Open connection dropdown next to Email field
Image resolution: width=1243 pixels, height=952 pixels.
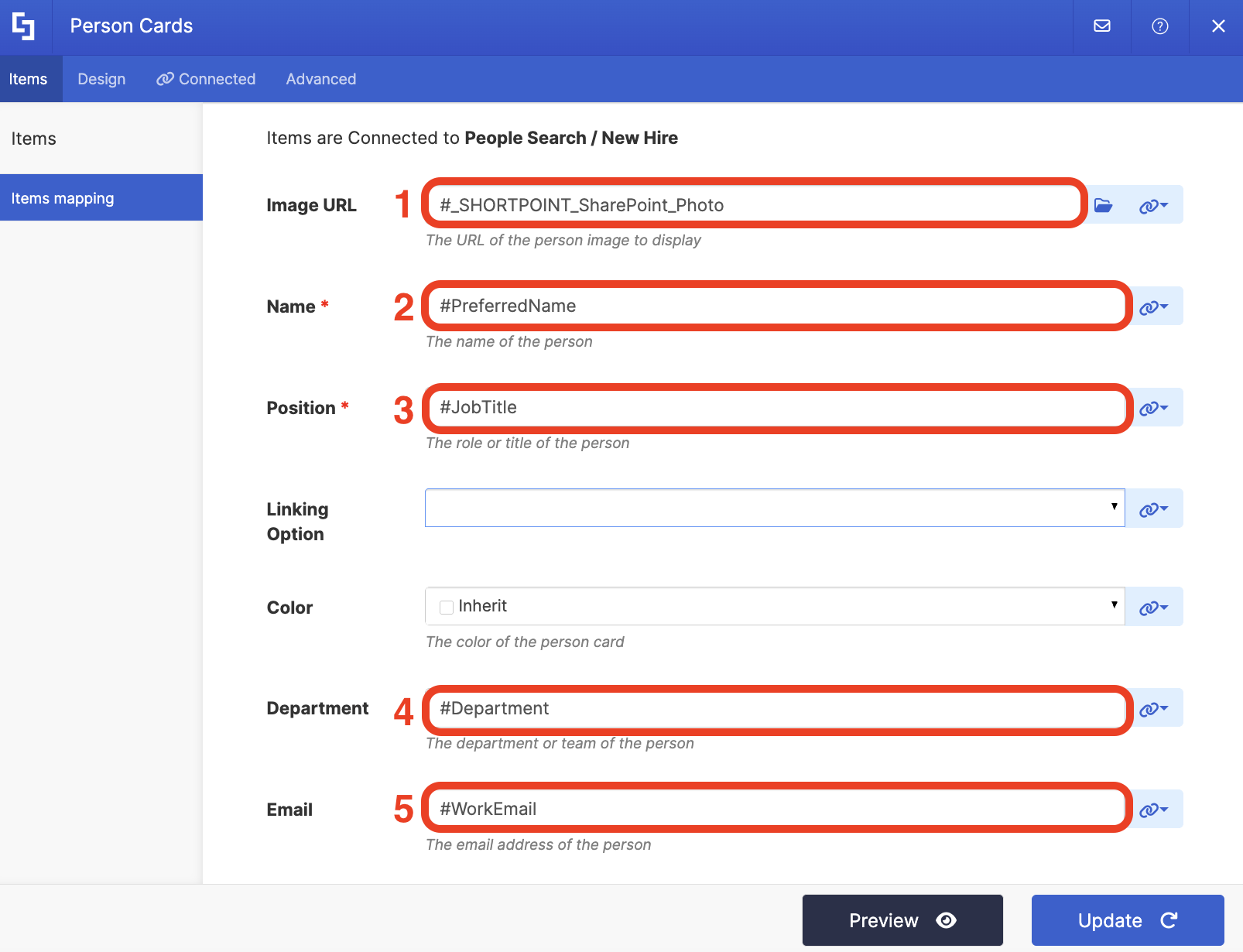coord(1154,810)
